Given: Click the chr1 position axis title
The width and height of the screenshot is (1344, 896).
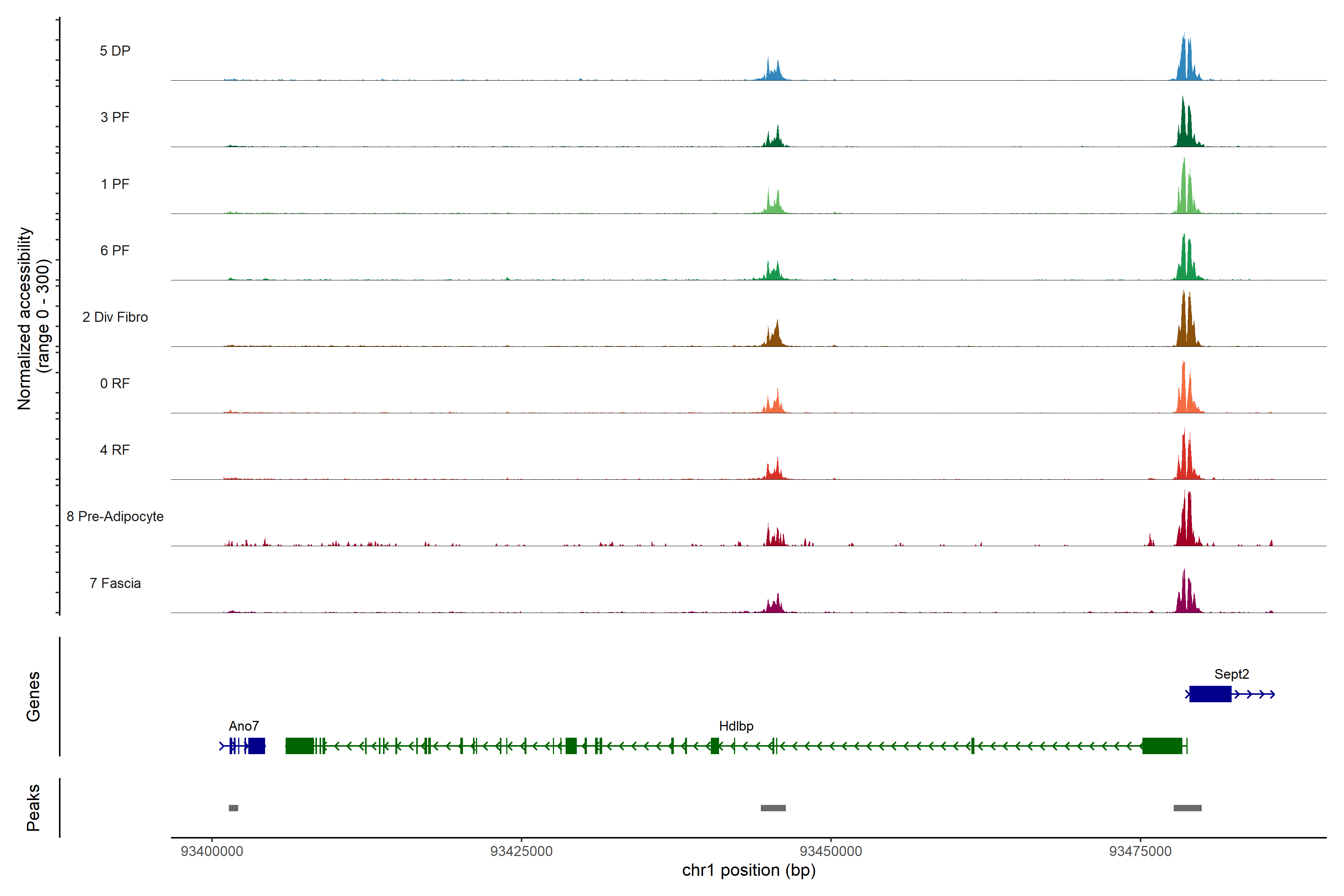Looking at the screenshot, I should tap(749, 870).
